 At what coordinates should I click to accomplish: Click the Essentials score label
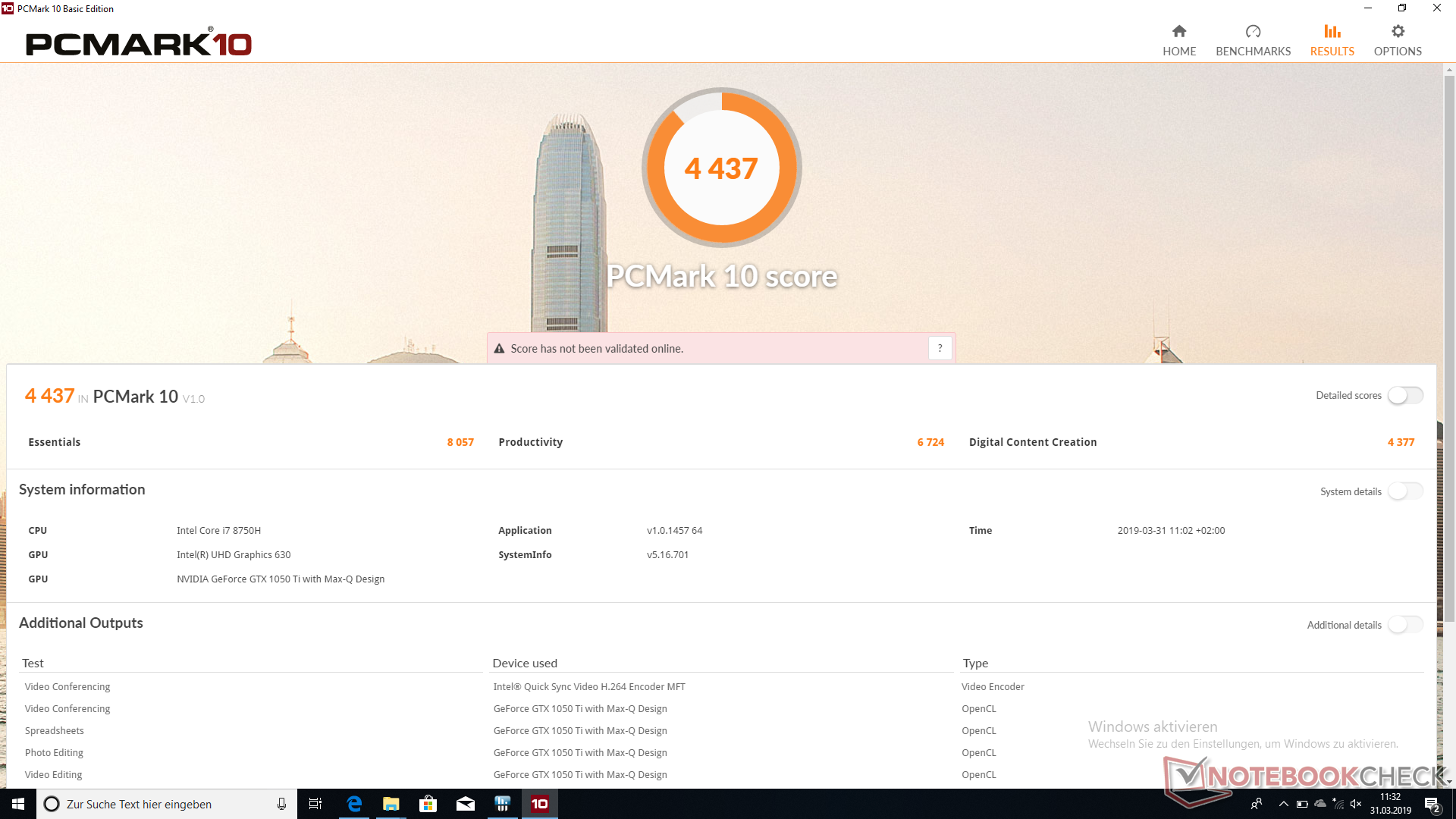click(x=55, y=442)
